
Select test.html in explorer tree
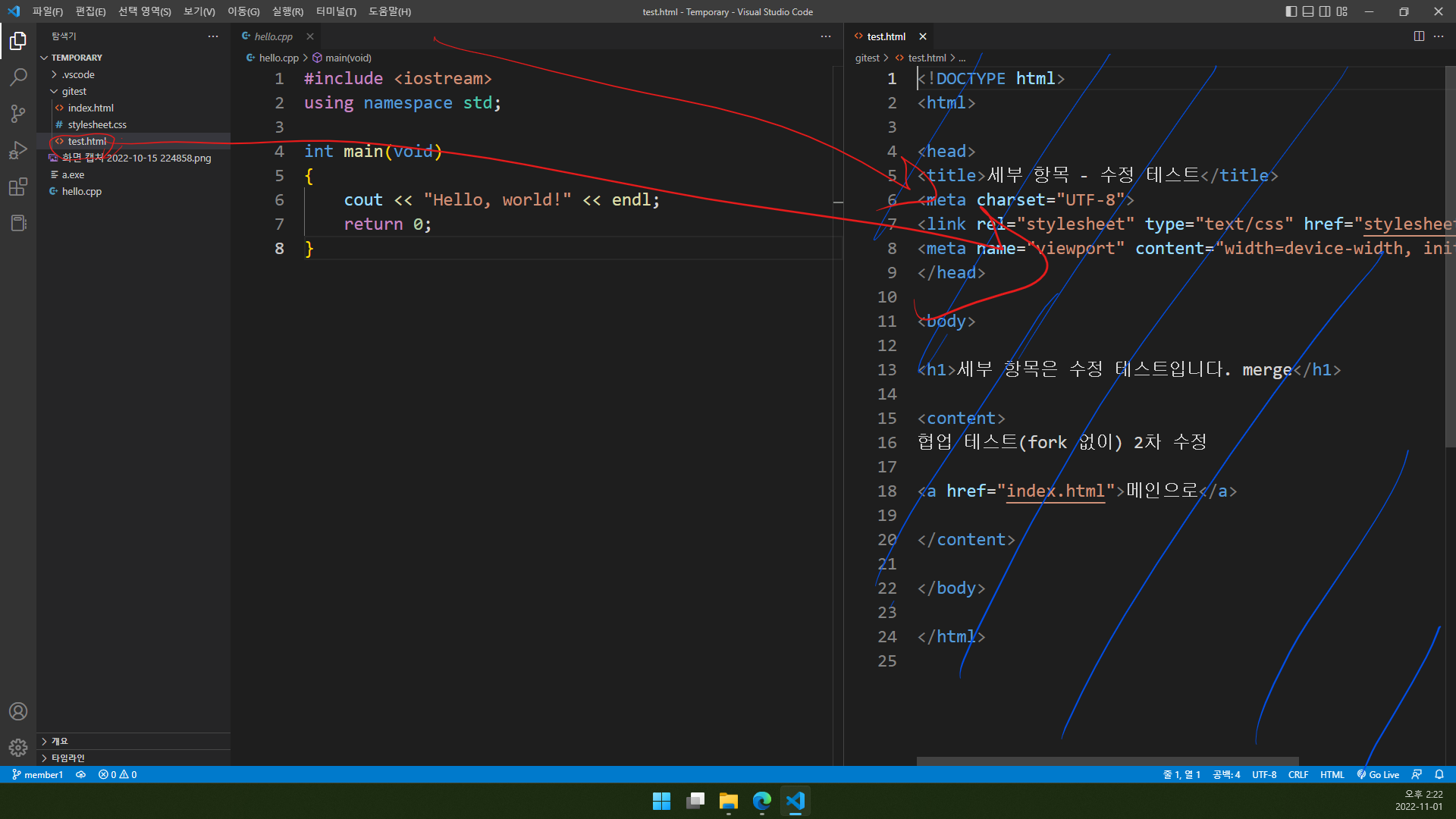click(133, 141)
